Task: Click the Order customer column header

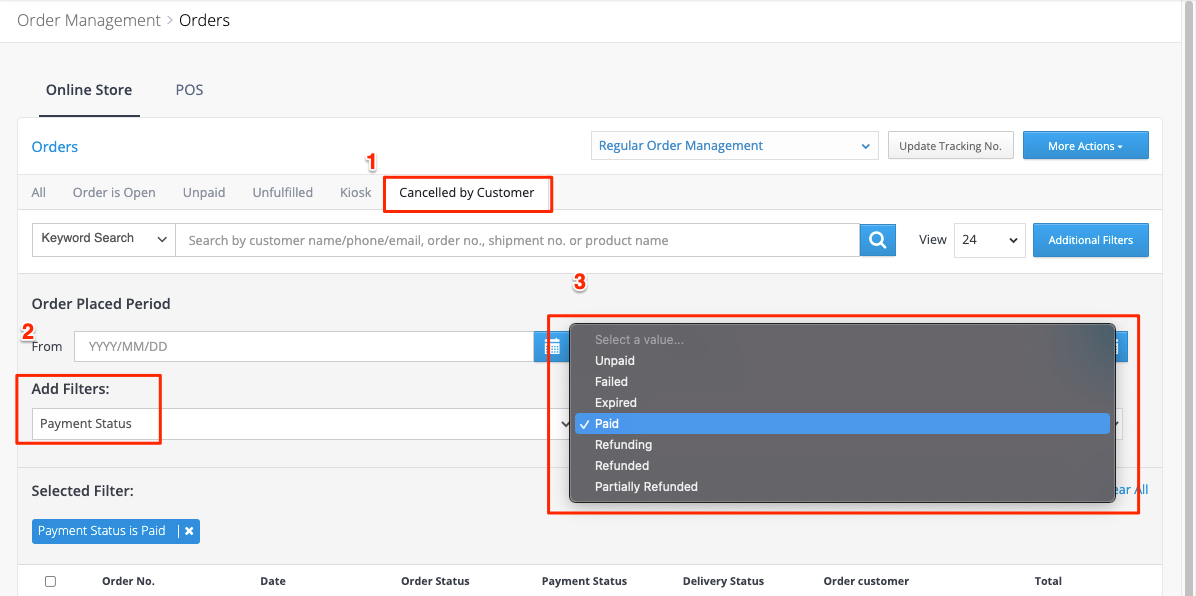Action: tap(866, 582)
